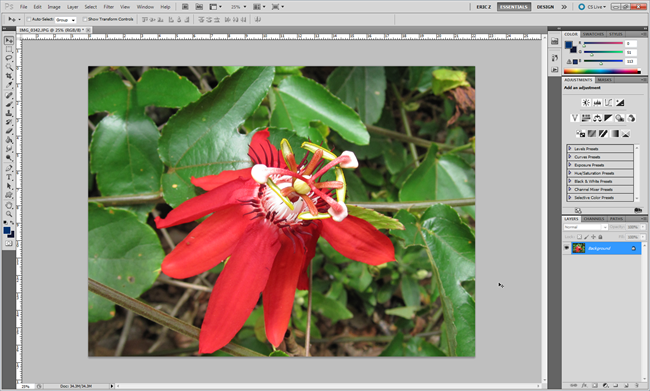The height and width of the screenshot is (391, 650).
Task: Select the Pen tool
Action: pyautogui.click(x=9, y=168)
